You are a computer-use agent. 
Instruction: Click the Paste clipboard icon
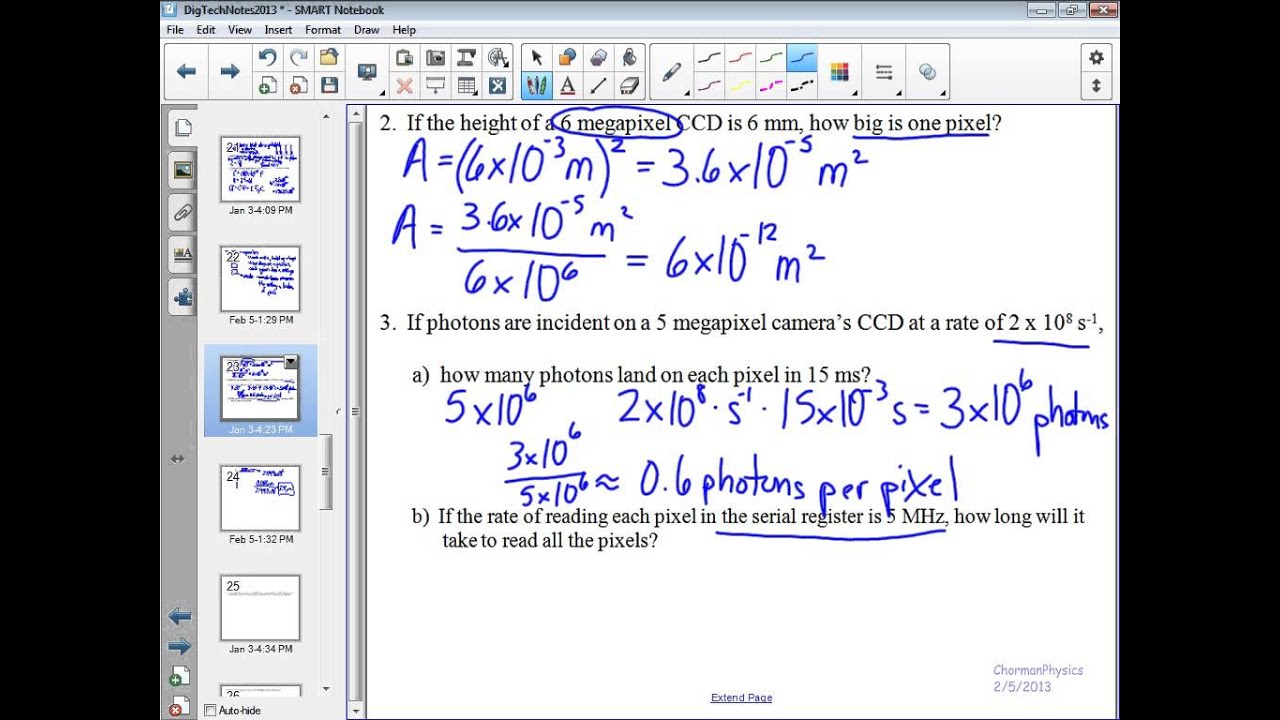(x=404, y=58)
